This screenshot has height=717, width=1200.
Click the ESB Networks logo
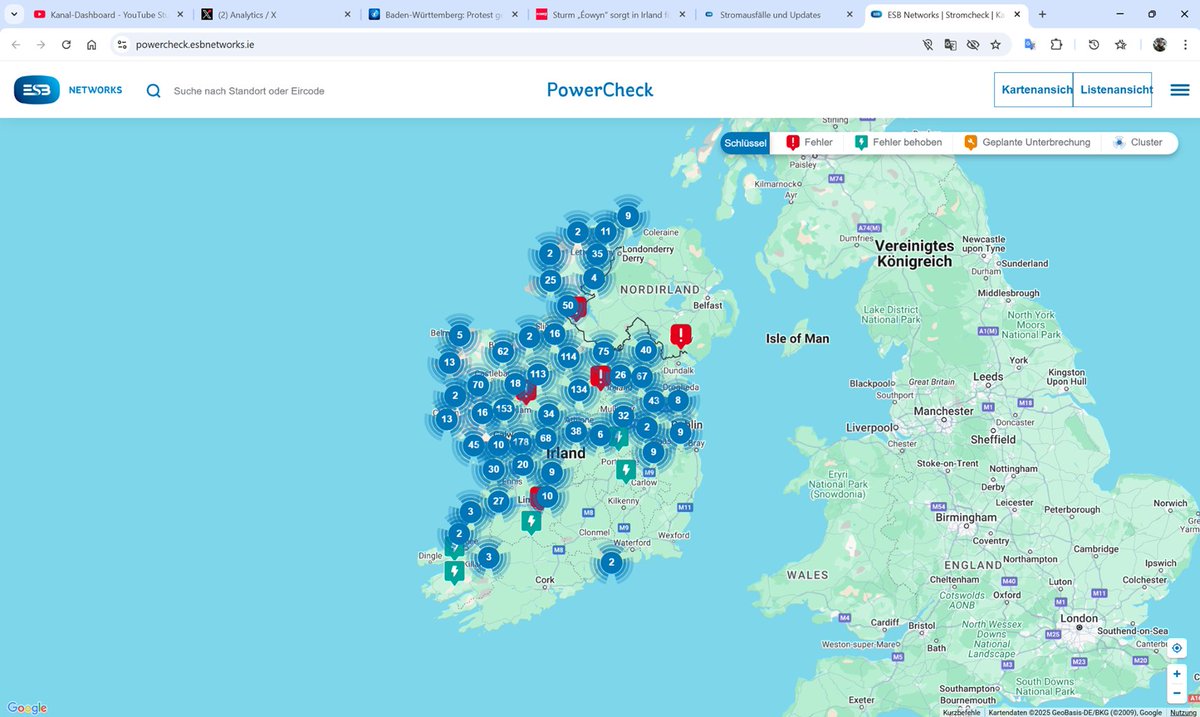(36, 89)
